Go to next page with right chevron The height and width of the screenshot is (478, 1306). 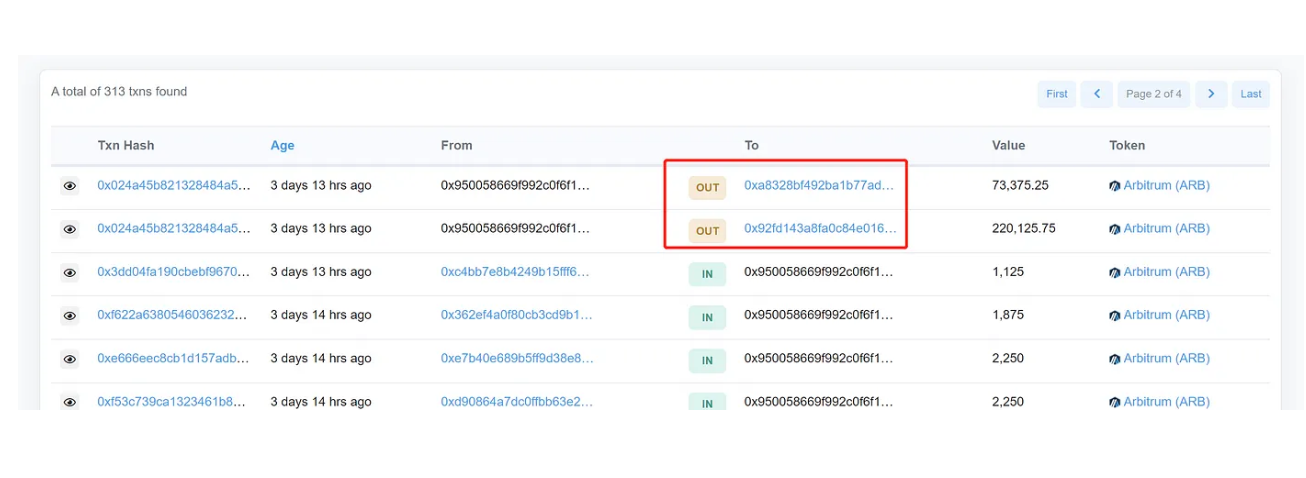tap(1211, 94)
